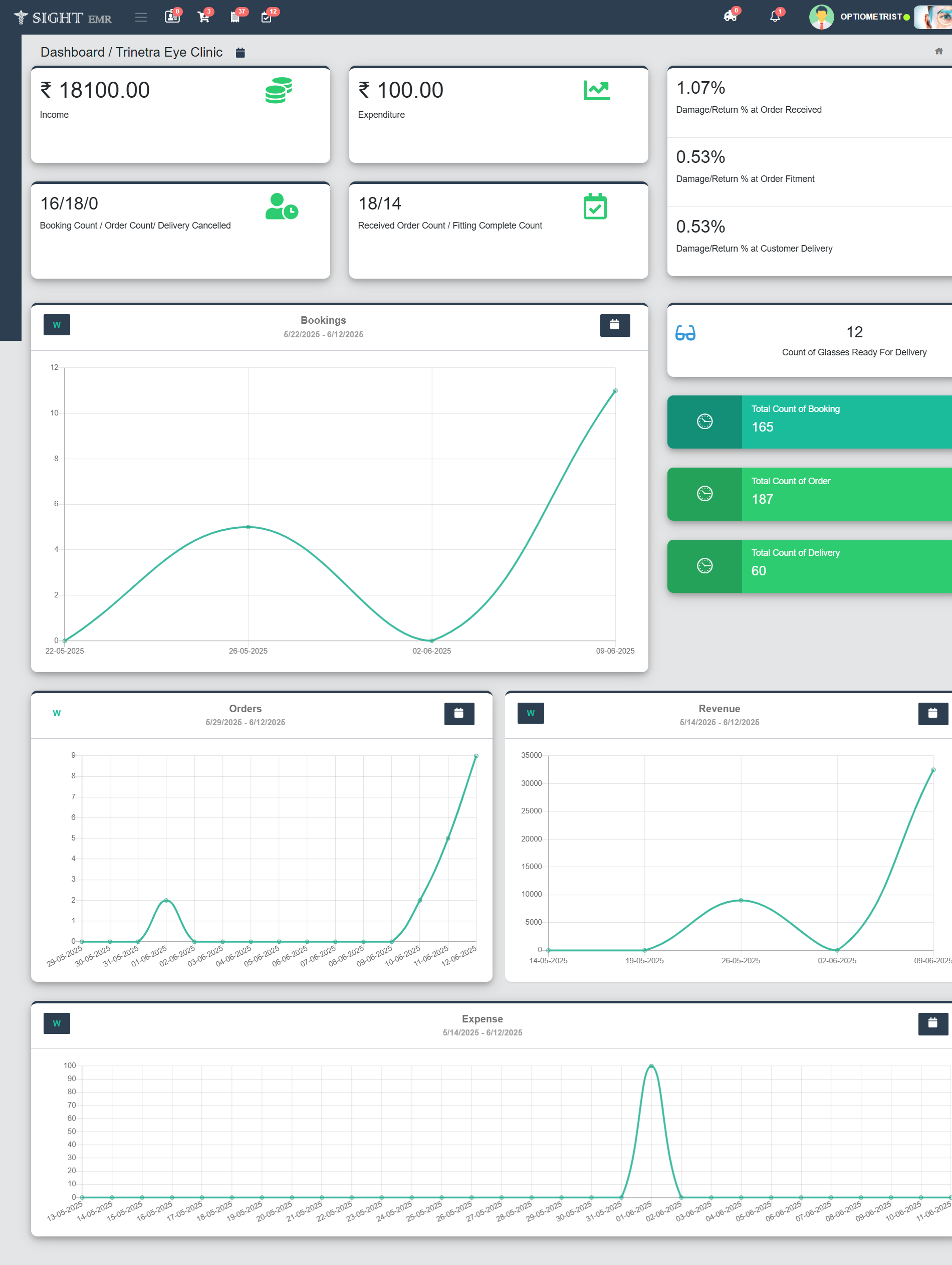Toggle W weekly button on Expense chart
The height and width of the screenshot is (1265, 952).
[57, 1023]
